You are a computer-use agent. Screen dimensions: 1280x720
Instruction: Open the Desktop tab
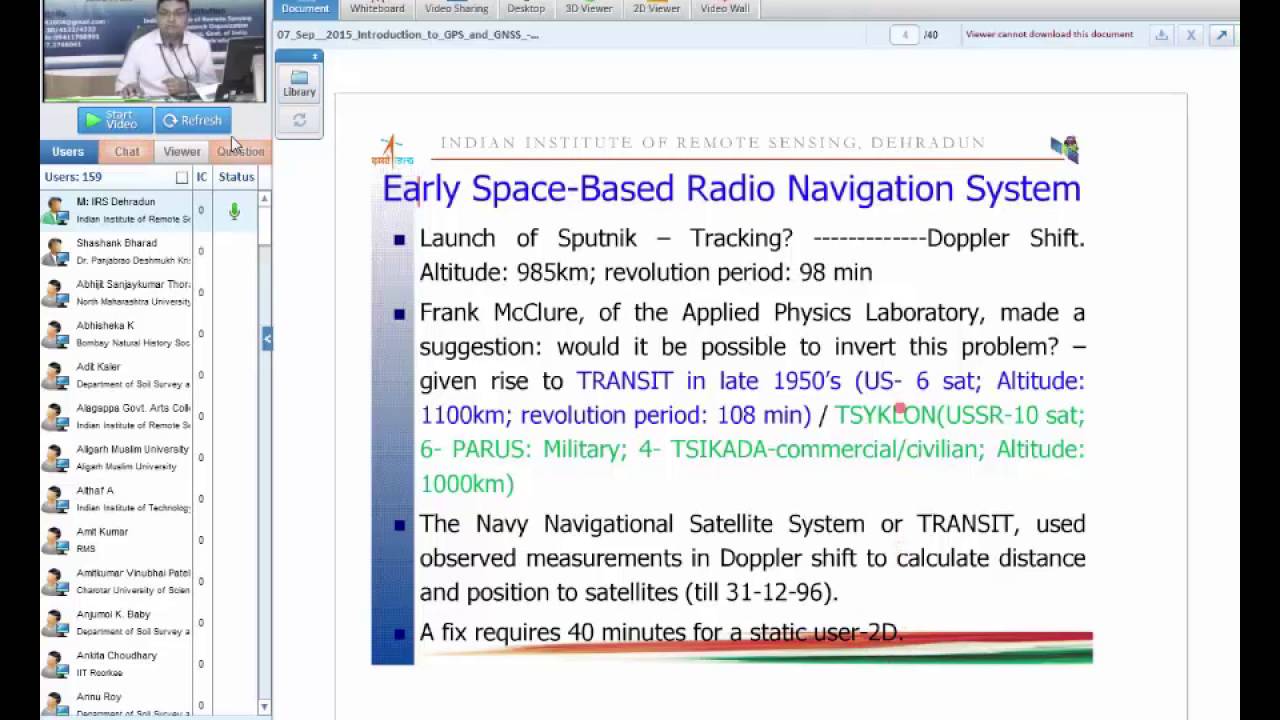click(x=526, y=8)
